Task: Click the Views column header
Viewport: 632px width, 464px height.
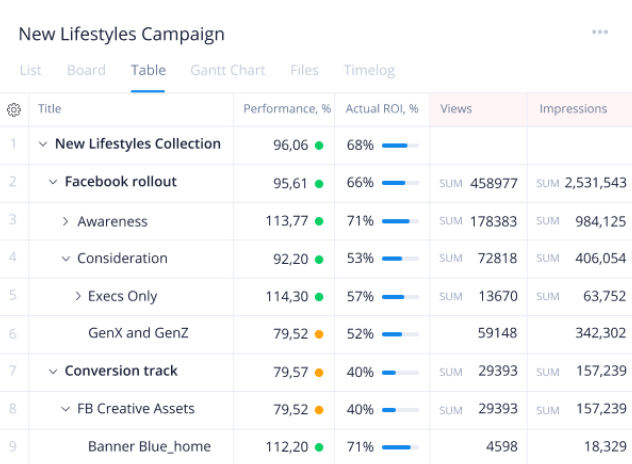Action: (456, 109)
